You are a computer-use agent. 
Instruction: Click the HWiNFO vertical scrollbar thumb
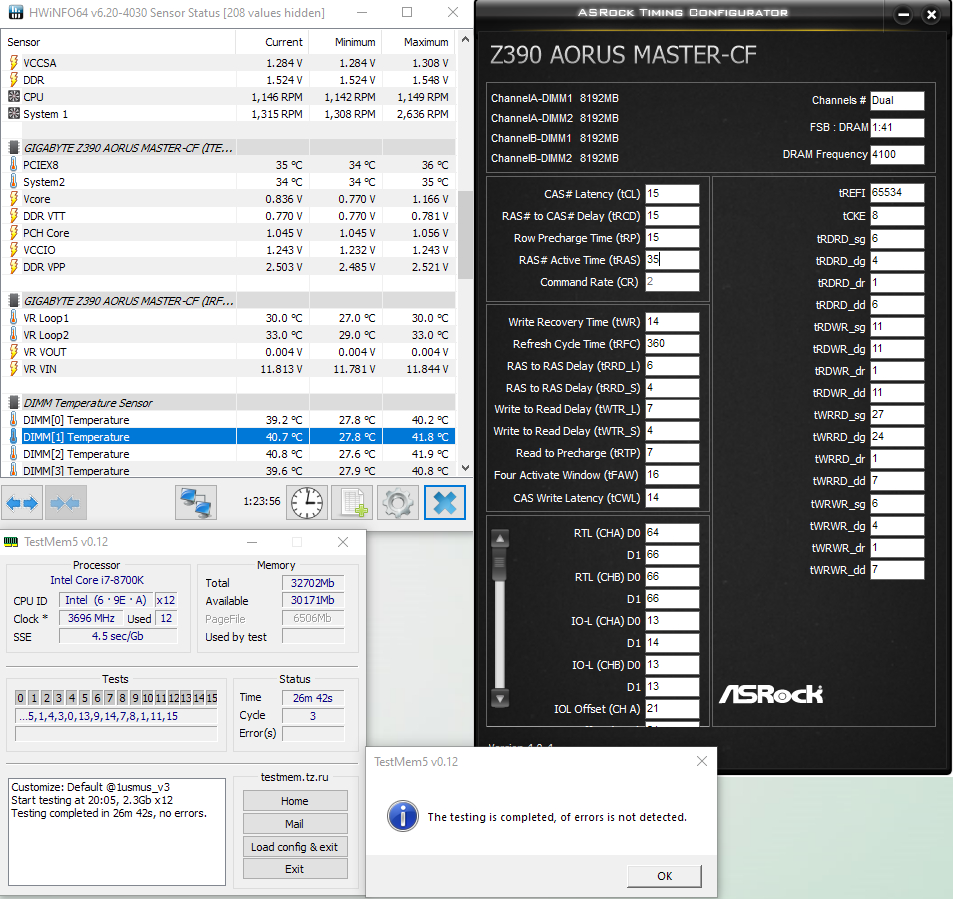tap(466, 235)
